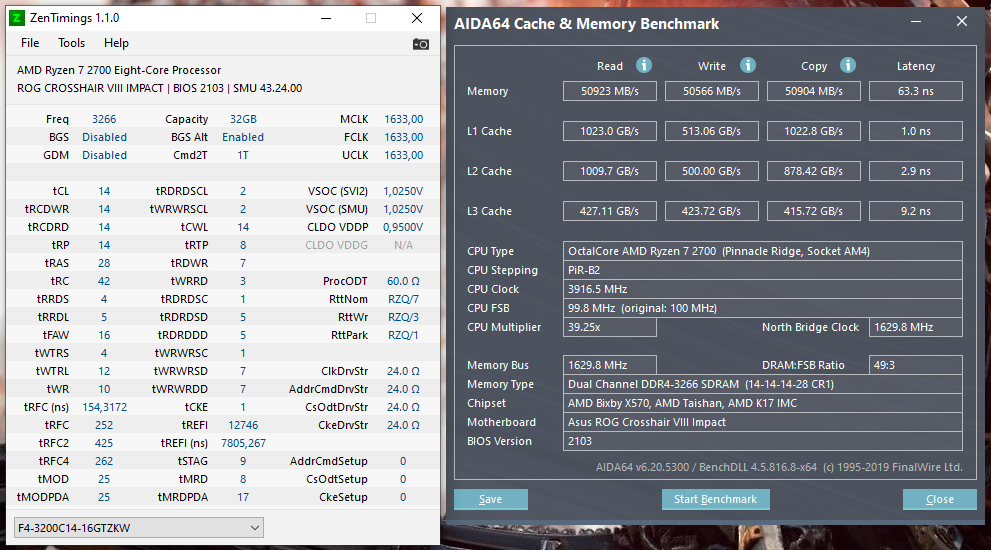Click BIOS Version field 2103
The image size is (991, 550).
tap(763, 441)
